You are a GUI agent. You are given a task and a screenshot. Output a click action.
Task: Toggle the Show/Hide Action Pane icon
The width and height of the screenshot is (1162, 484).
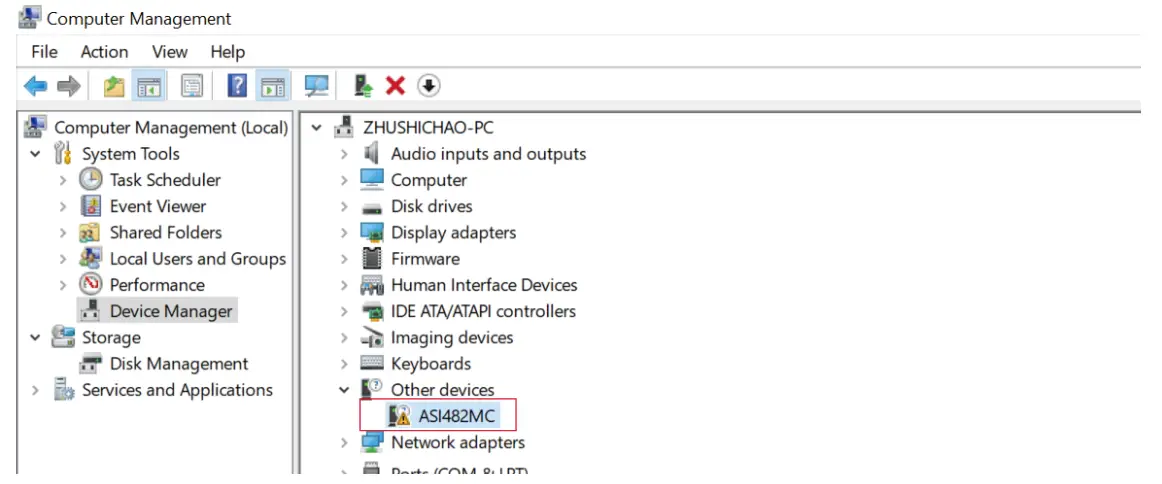pos(272,87)
